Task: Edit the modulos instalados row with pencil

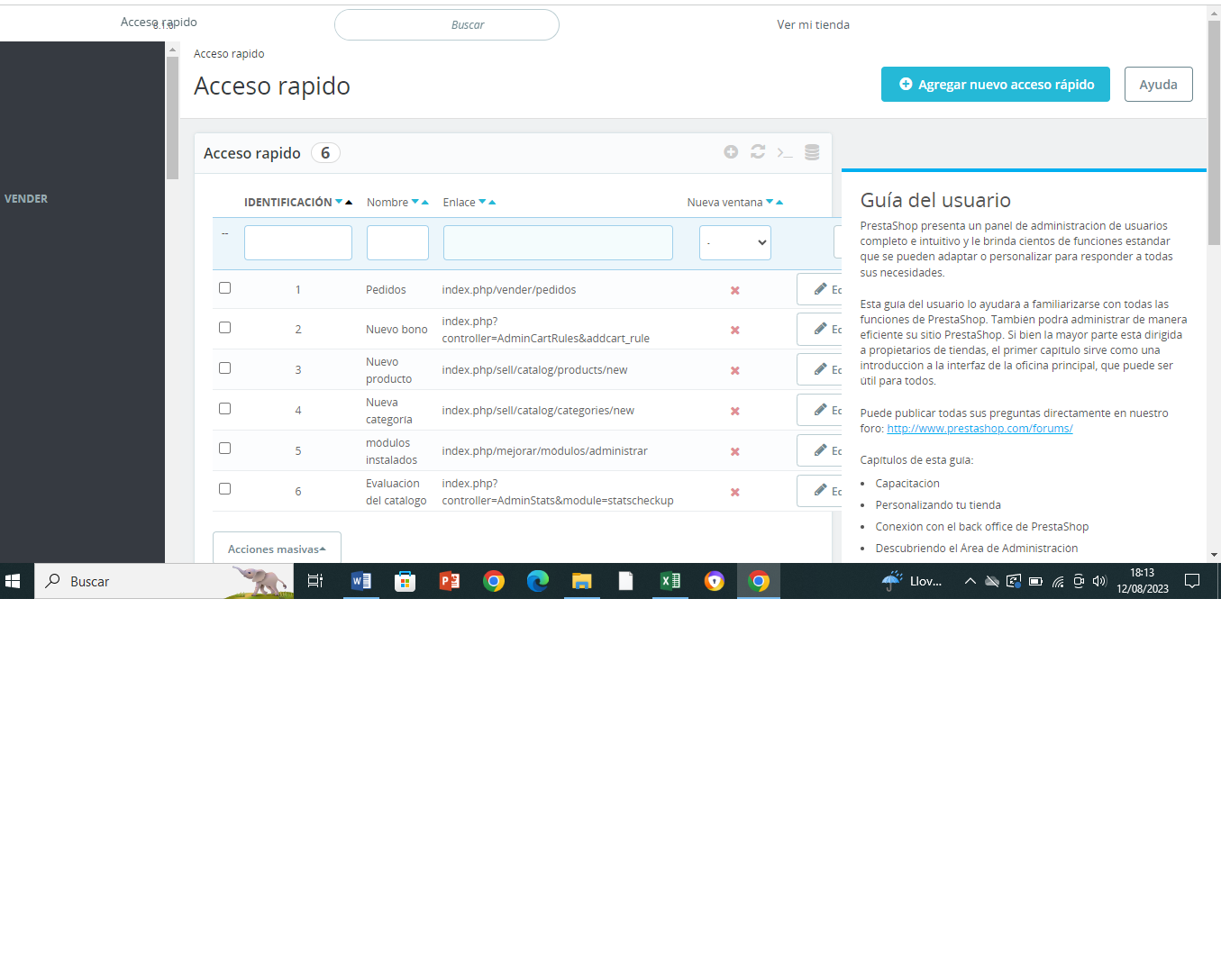Action: tap(820, 450)
